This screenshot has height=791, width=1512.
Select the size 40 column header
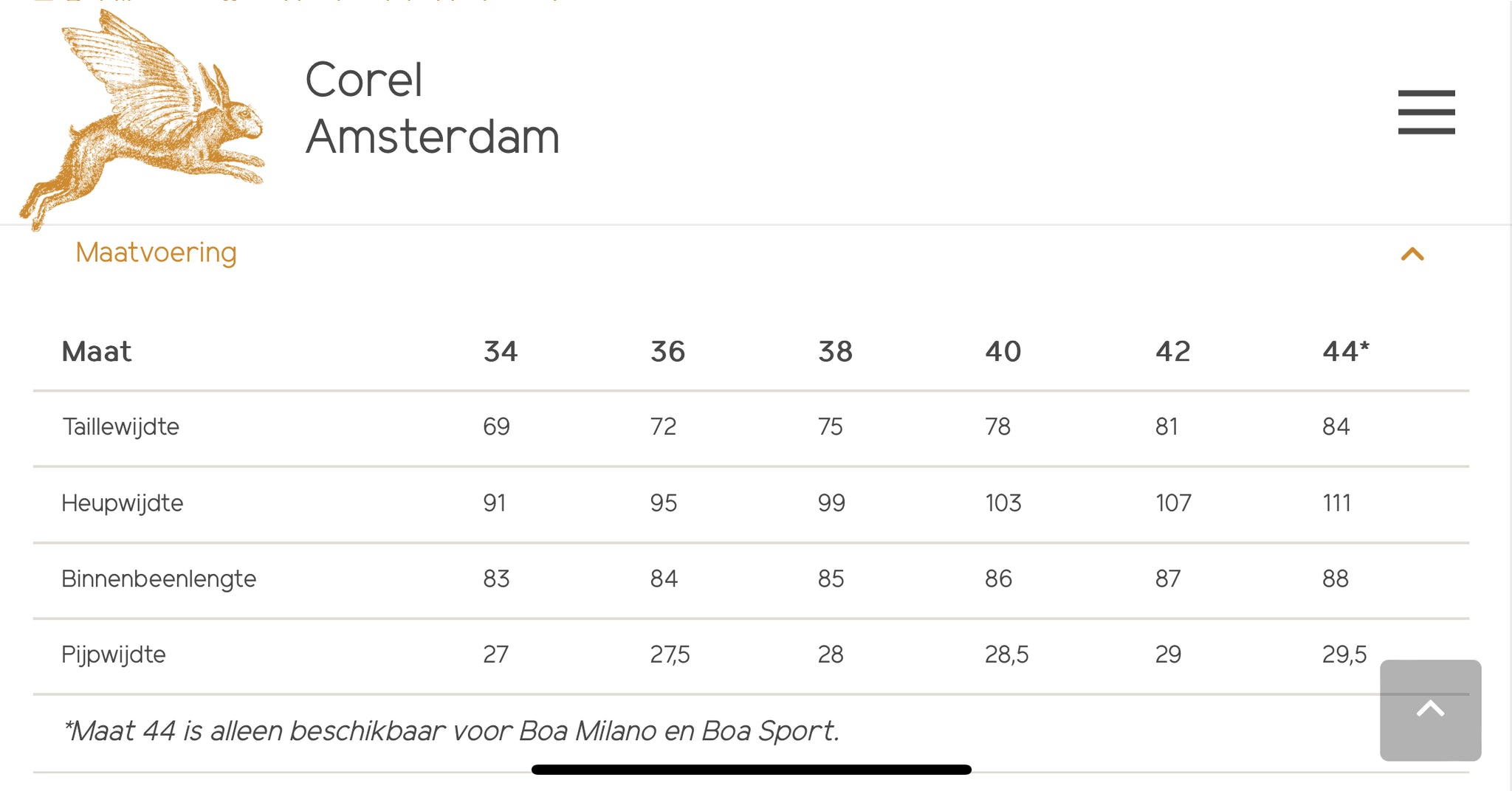click(x=1003, y=351)
